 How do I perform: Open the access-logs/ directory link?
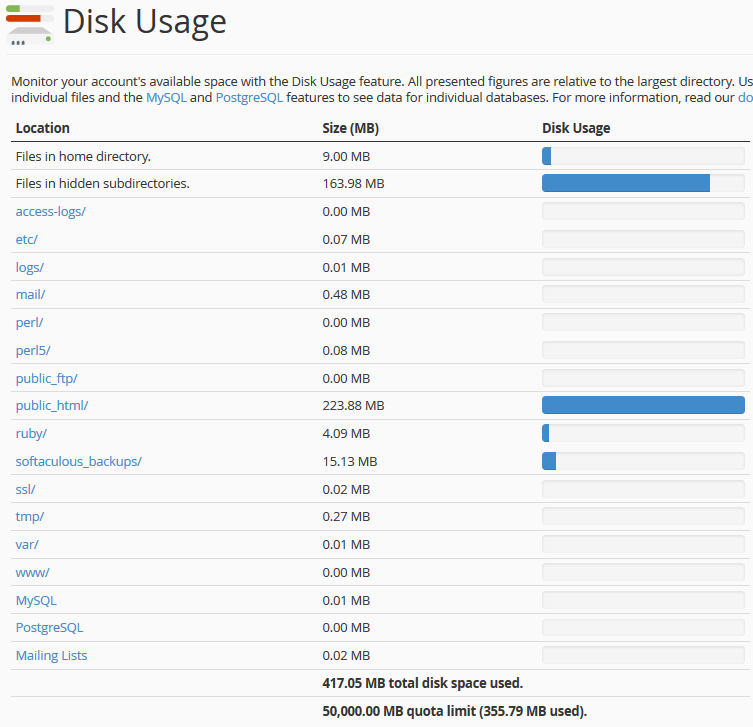(50, 212)
